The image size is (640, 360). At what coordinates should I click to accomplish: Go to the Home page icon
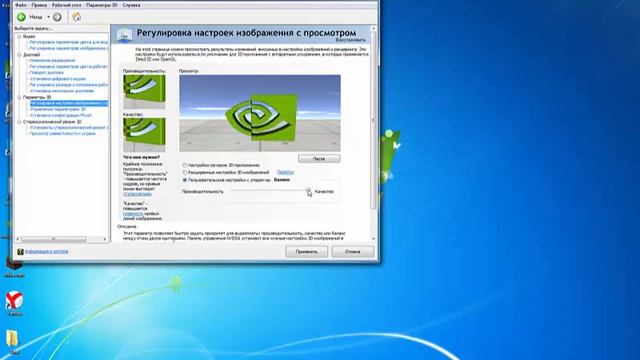(x=76, y=17)
